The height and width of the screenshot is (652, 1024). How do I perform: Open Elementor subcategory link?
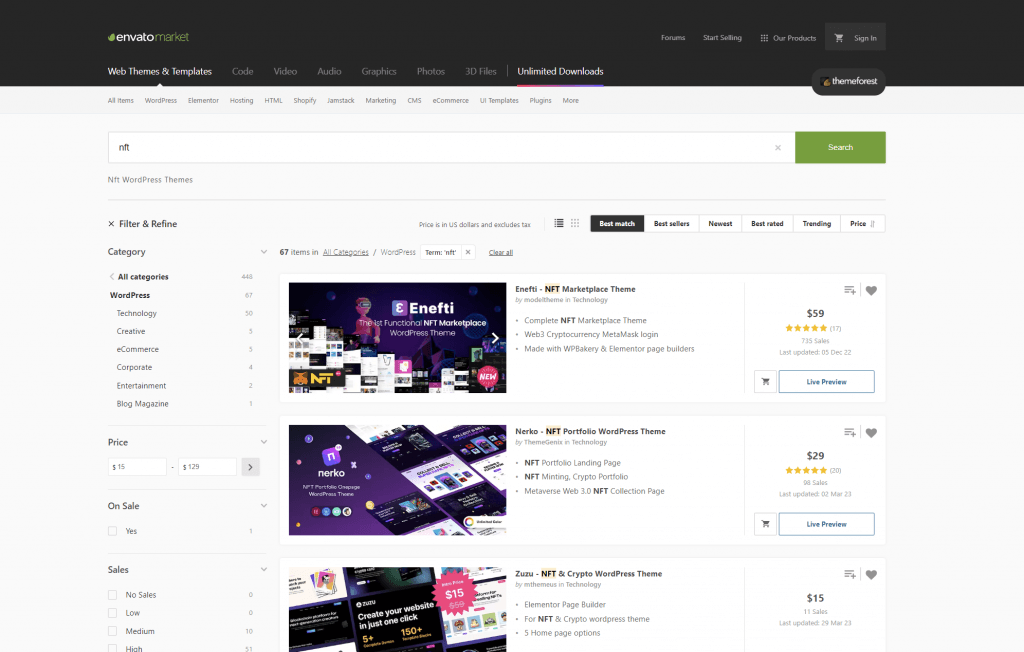(x=203, y=101)
